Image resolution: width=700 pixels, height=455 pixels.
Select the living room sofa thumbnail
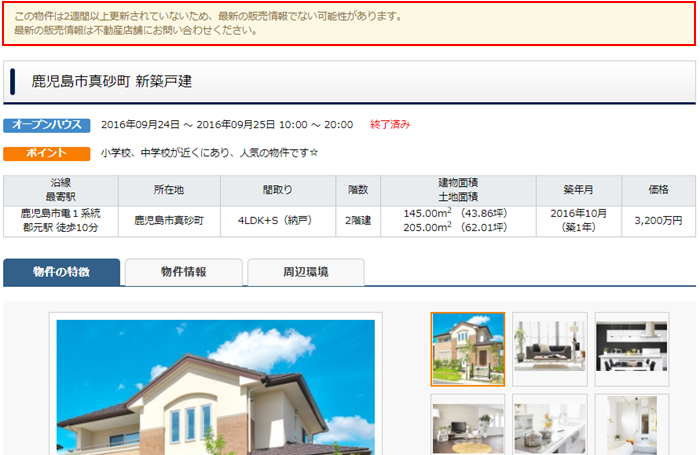point(549,349)
